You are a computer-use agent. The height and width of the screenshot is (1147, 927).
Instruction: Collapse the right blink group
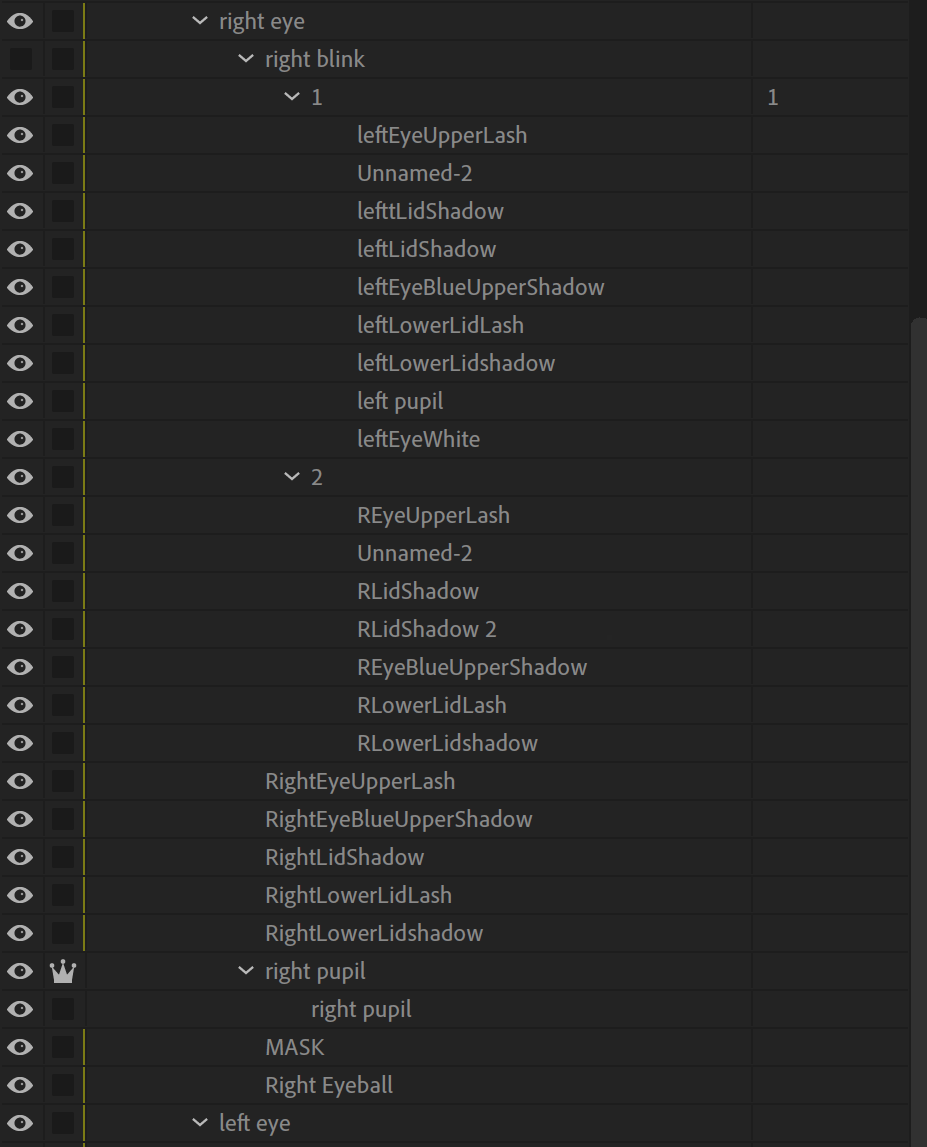coord(245,59)
